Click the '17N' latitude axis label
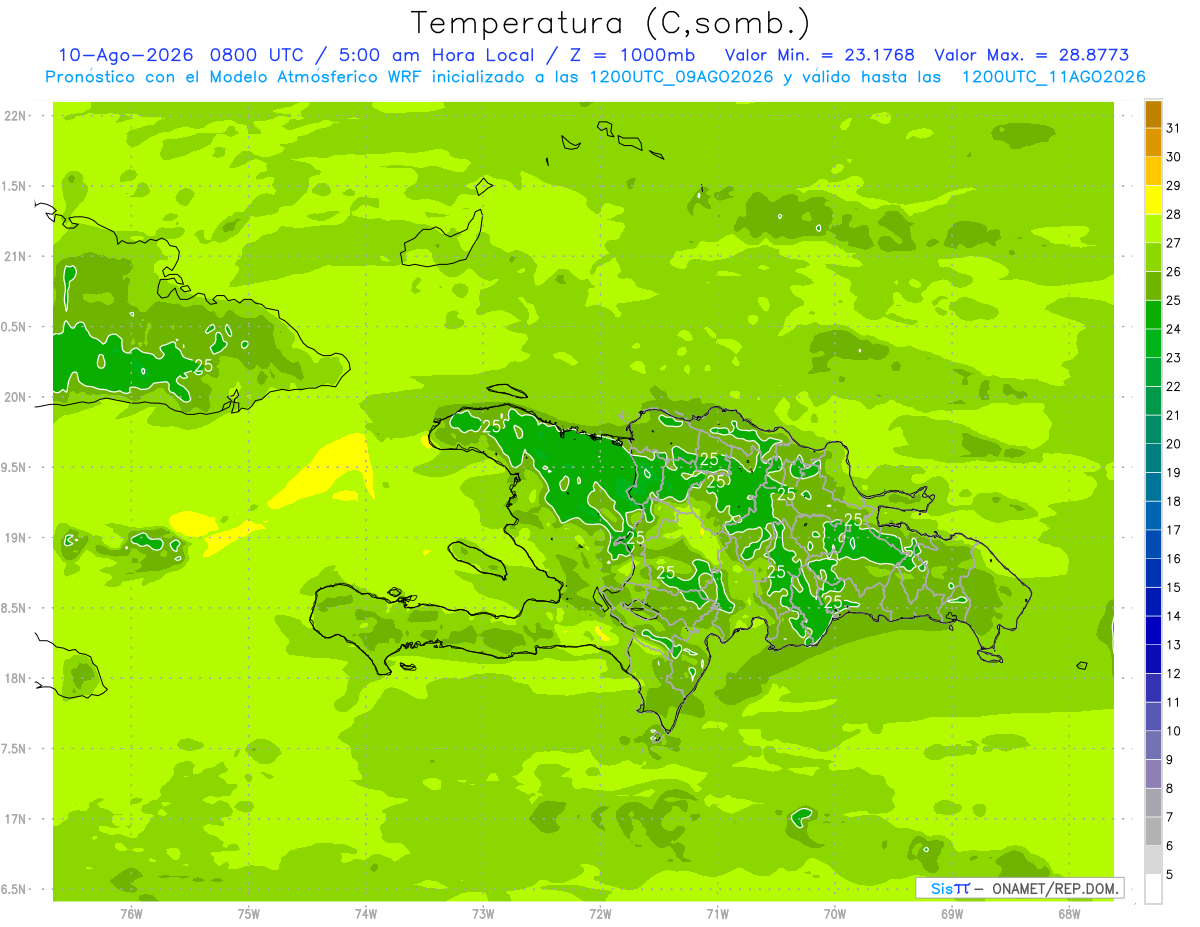 point(14,820)
